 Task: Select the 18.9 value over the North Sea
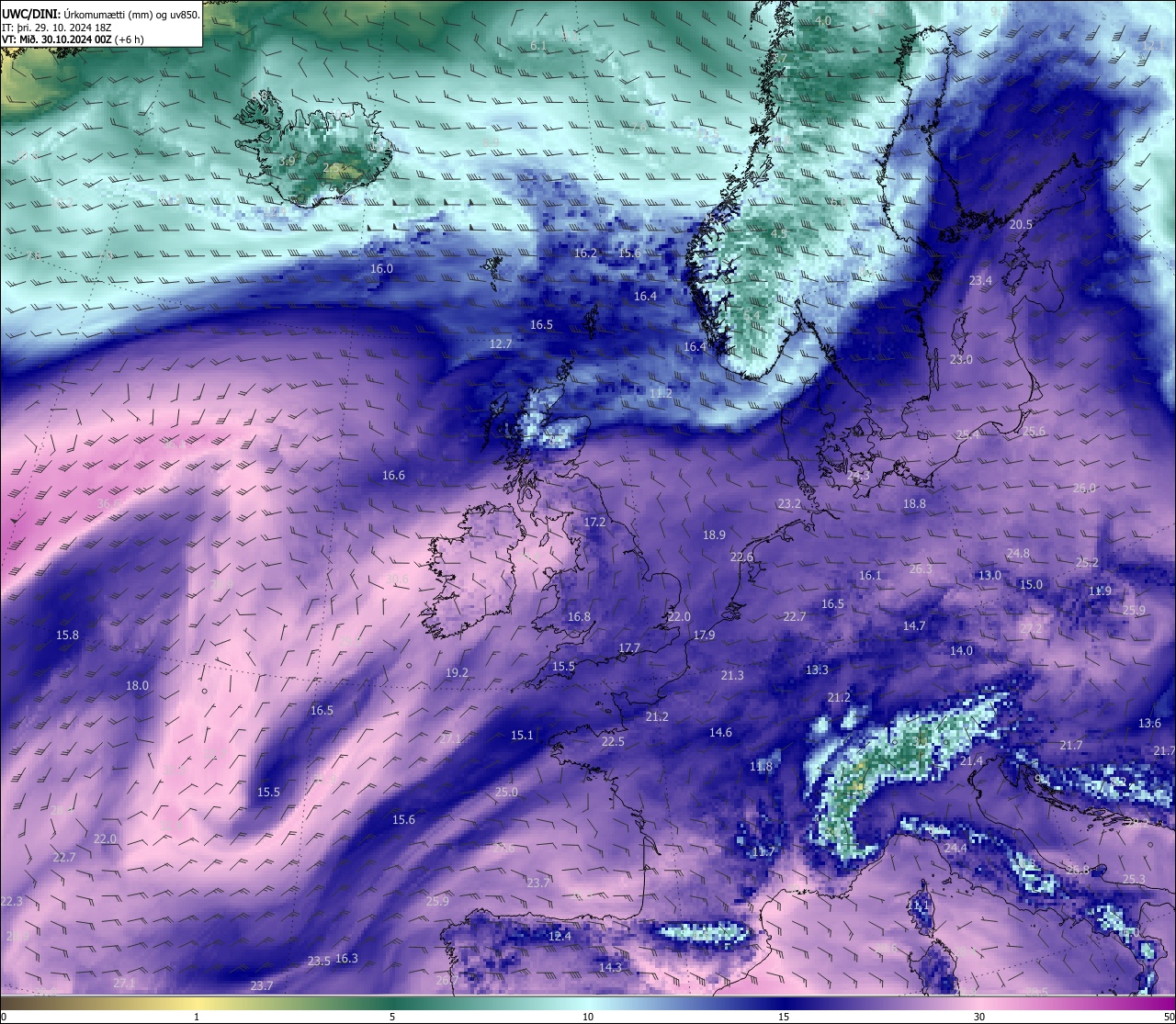pyautogui.click(x=714, y=535)
